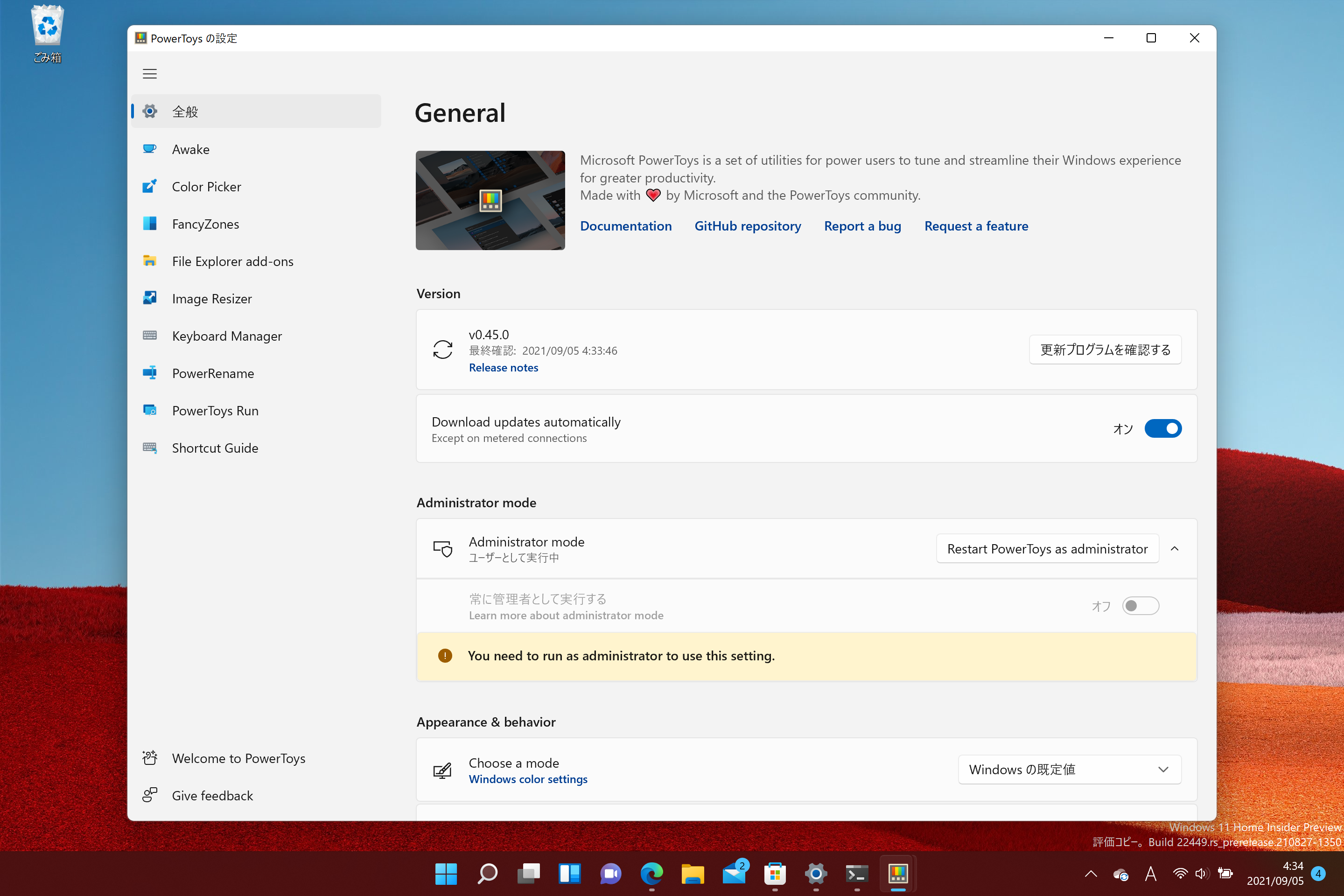
Task: Open Welcome to PowerToys
Action: [238, 758]
